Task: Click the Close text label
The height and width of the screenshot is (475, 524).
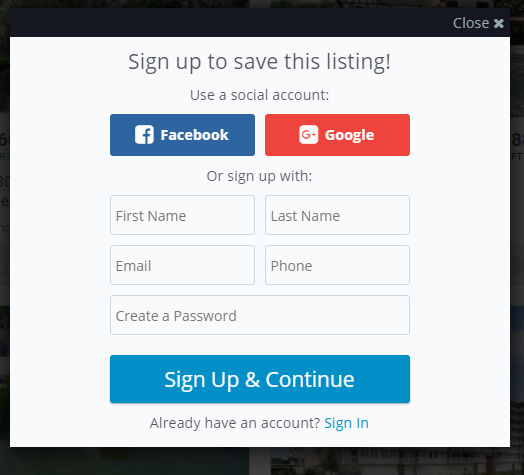Action: [x=471, y=23]
